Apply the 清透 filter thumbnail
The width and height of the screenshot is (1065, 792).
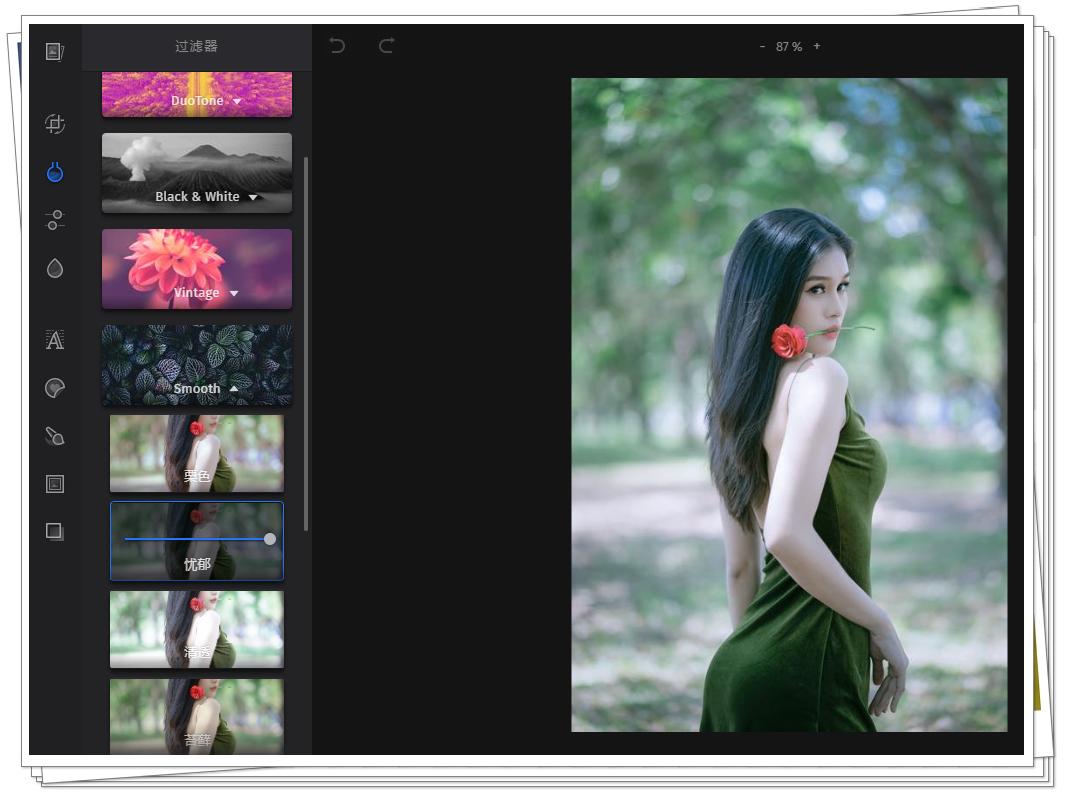pos(197,629)
